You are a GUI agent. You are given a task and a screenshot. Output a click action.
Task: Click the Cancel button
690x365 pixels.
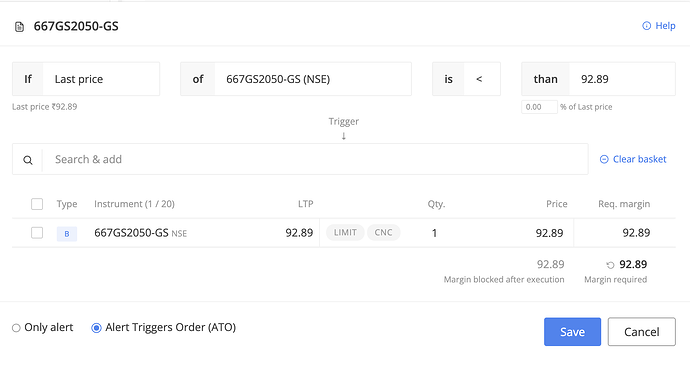tap(642, 332)
